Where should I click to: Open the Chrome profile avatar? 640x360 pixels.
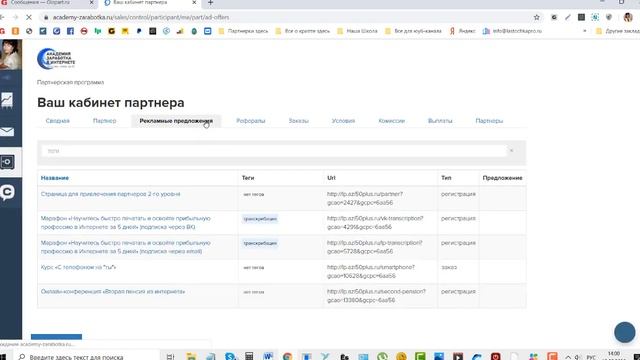coord(628,17)
